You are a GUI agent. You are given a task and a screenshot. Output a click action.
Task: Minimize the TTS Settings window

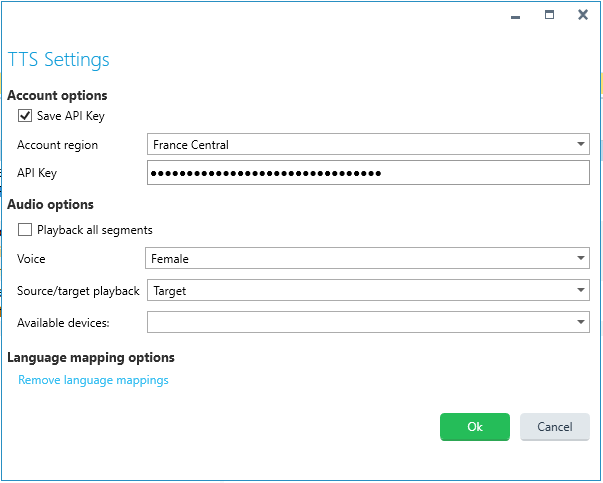point(515,16)
